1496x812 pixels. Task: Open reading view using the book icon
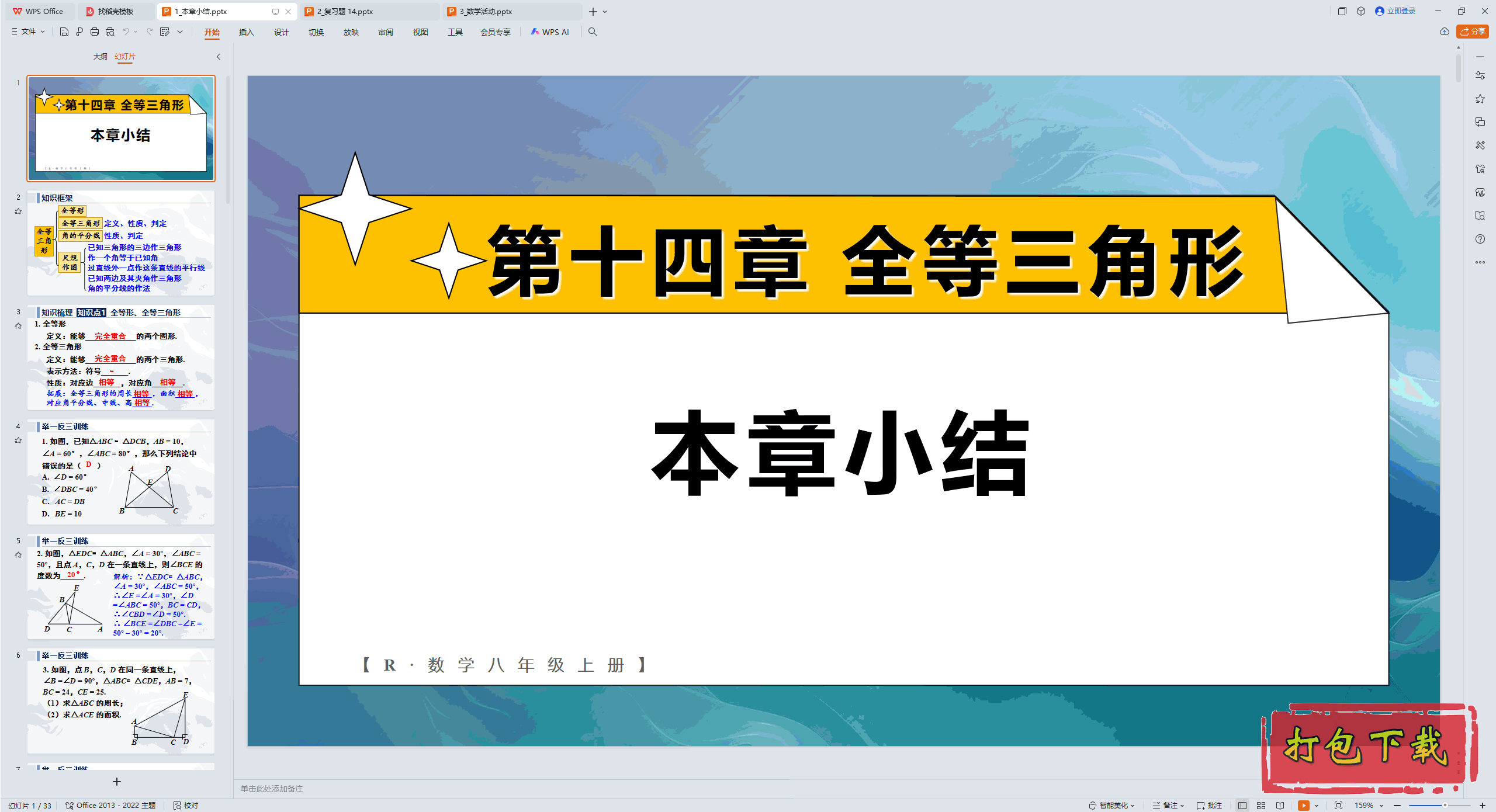(x=1280, y=805)
